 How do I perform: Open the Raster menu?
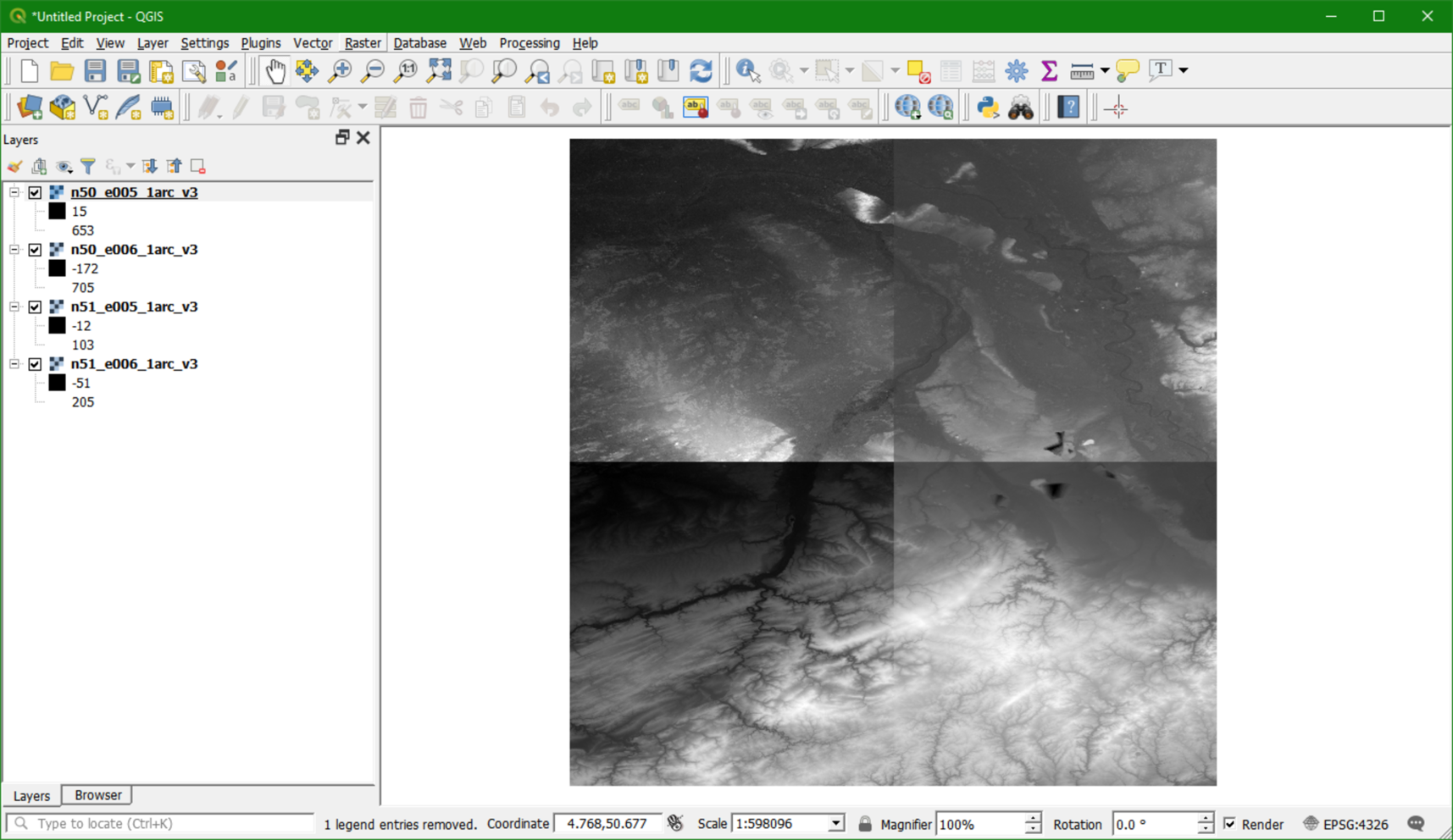362,43
